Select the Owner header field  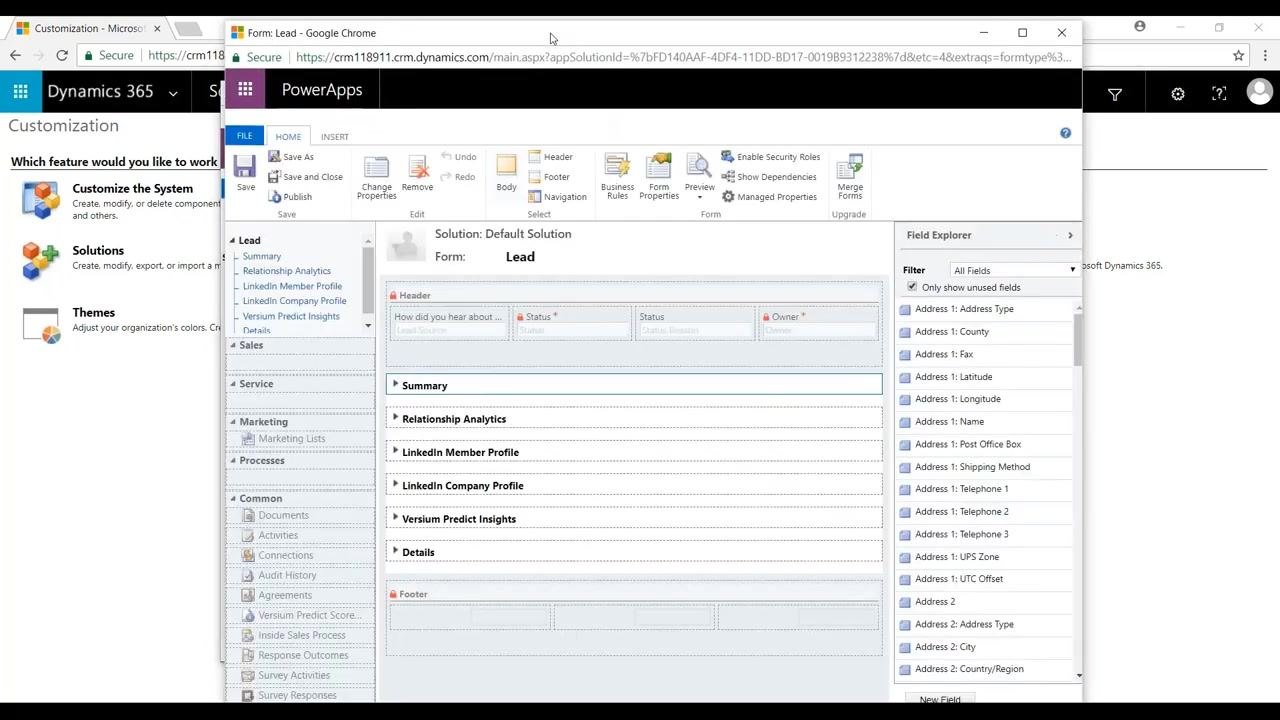[x=819, y=323]
